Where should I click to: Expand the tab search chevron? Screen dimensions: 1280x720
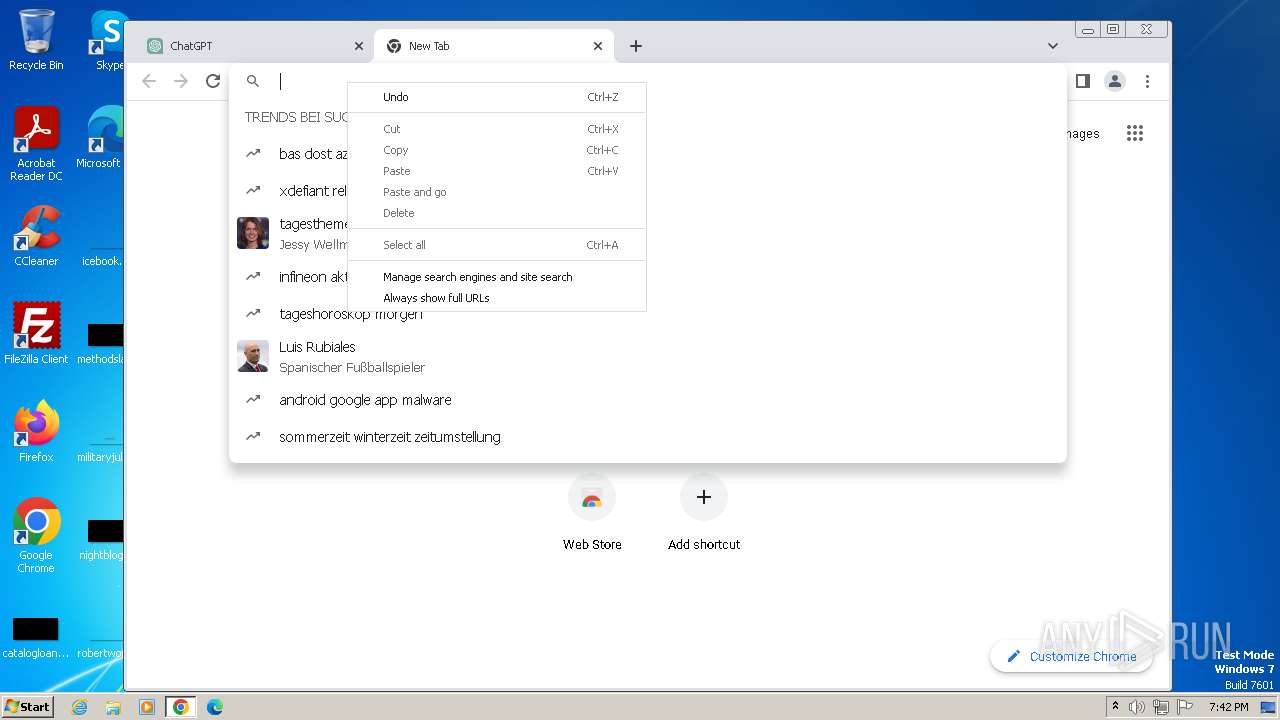coord(1053,46)
